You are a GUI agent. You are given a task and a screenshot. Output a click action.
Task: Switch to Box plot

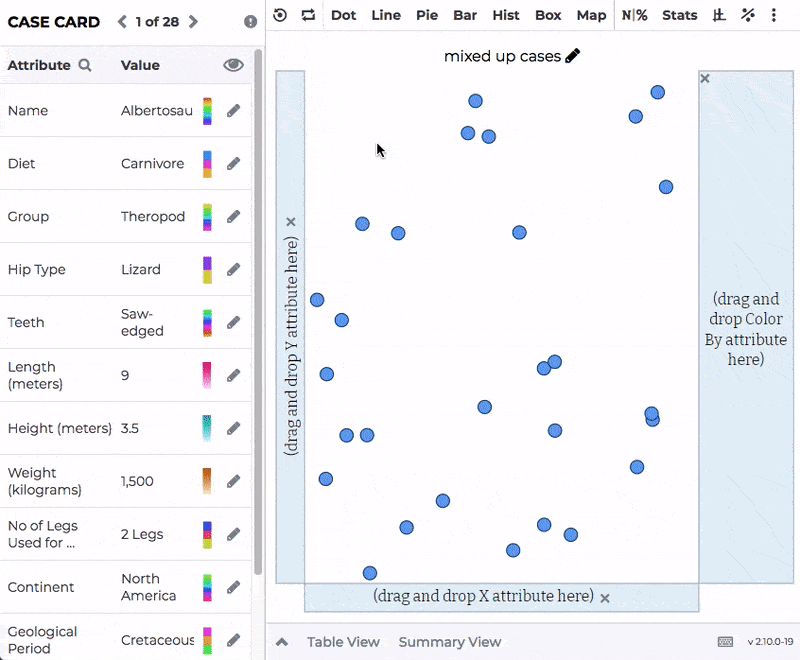pos(548,15)
